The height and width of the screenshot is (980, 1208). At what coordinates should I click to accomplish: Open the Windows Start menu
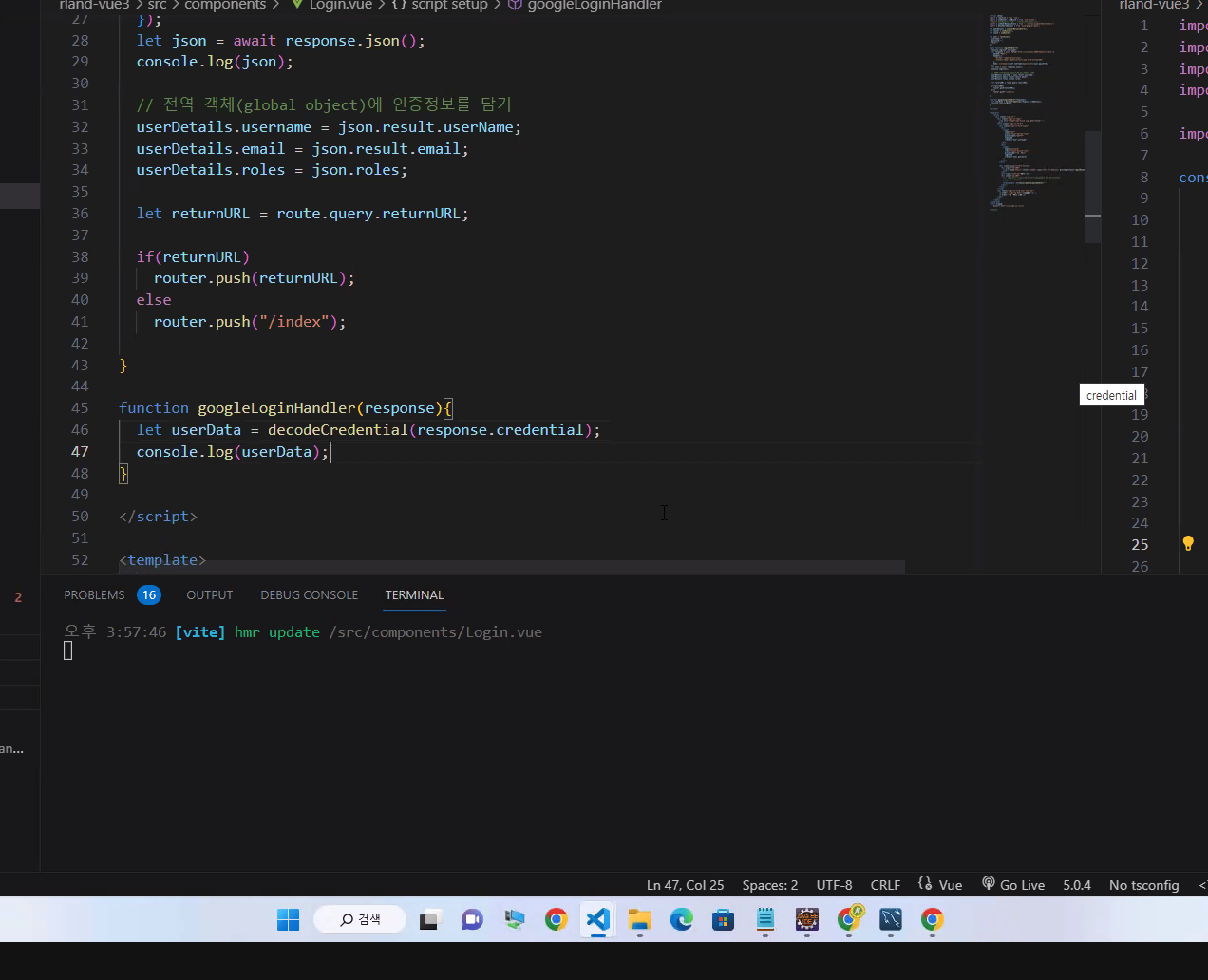click(x=288, y=919)
